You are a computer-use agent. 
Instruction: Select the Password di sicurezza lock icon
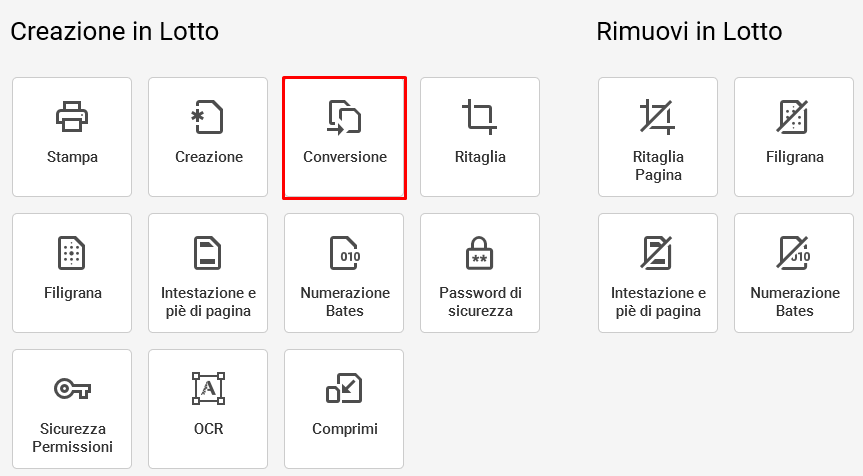coord(480,253)
